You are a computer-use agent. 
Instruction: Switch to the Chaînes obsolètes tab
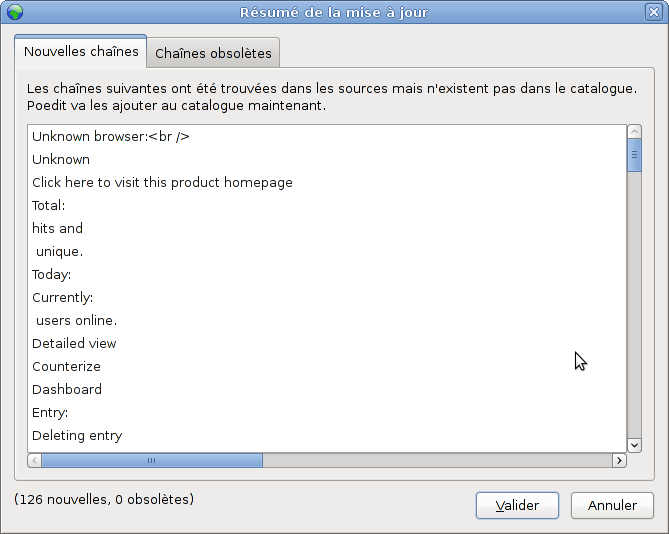(213, 53)
